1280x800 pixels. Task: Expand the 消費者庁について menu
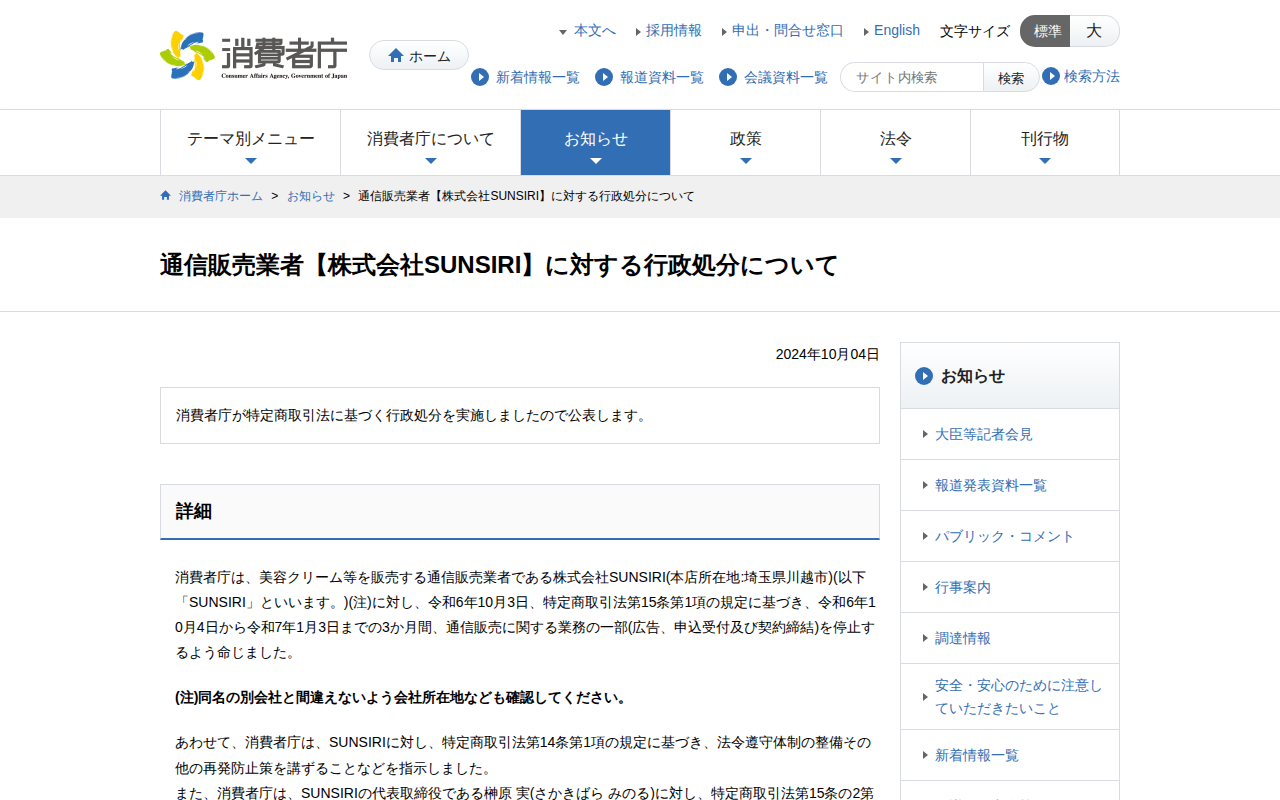pos(430,142)
